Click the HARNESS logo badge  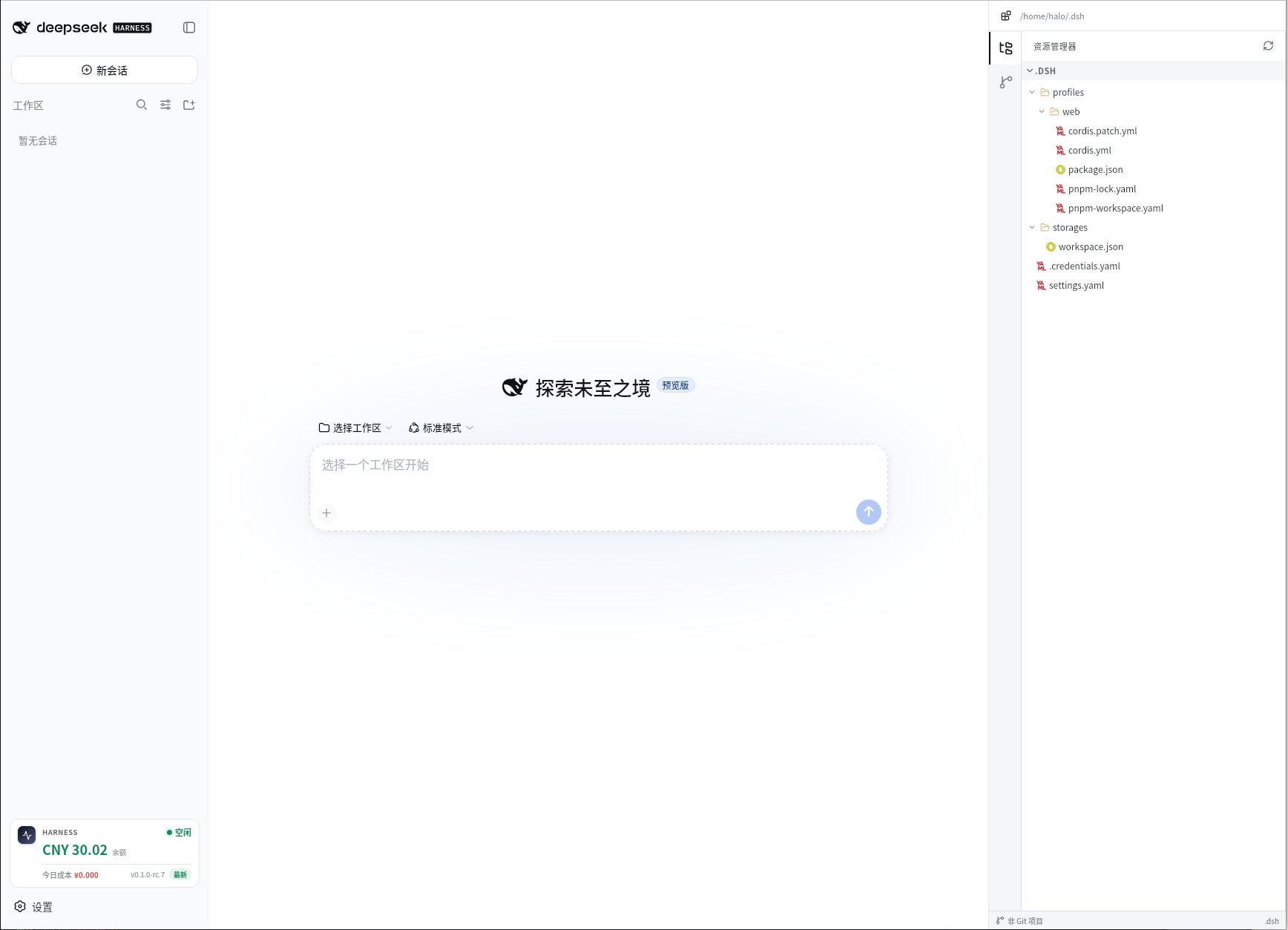(x=132, y=27)
